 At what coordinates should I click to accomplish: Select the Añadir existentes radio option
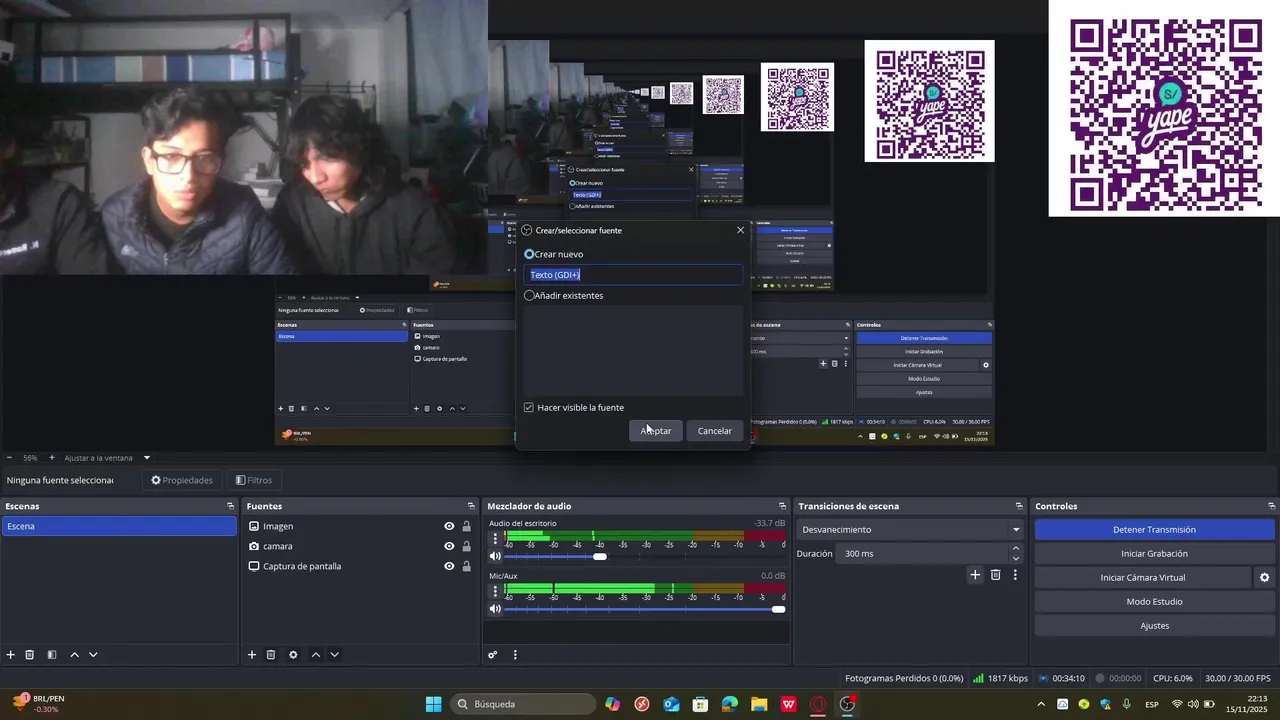point(529,296)
